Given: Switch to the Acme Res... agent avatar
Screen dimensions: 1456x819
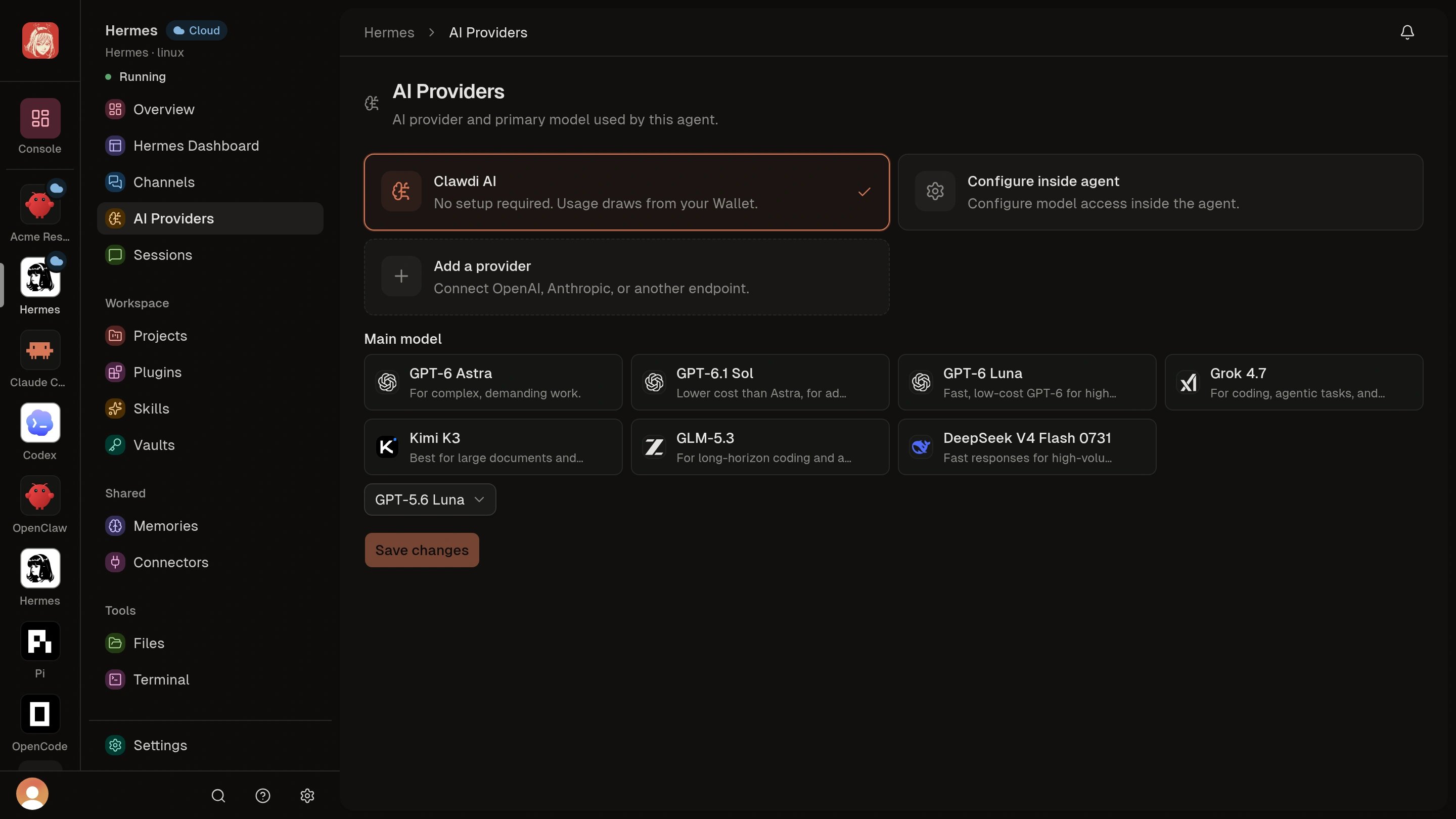Looking at the screenshot, I should tap(40, 205).
